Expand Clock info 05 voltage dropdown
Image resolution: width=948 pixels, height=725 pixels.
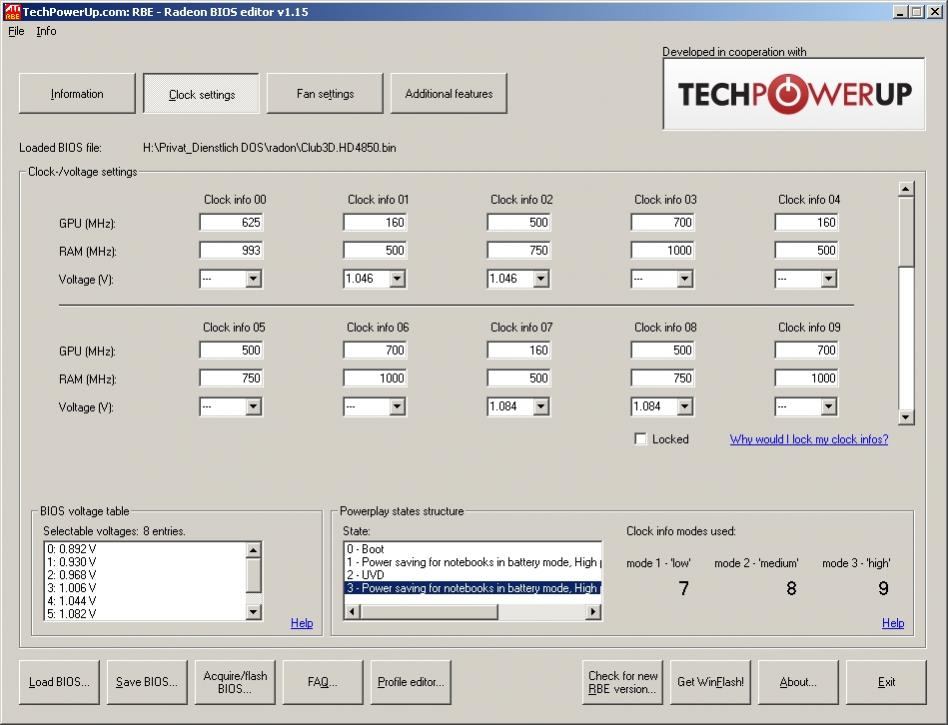click(x=253, y=406)
